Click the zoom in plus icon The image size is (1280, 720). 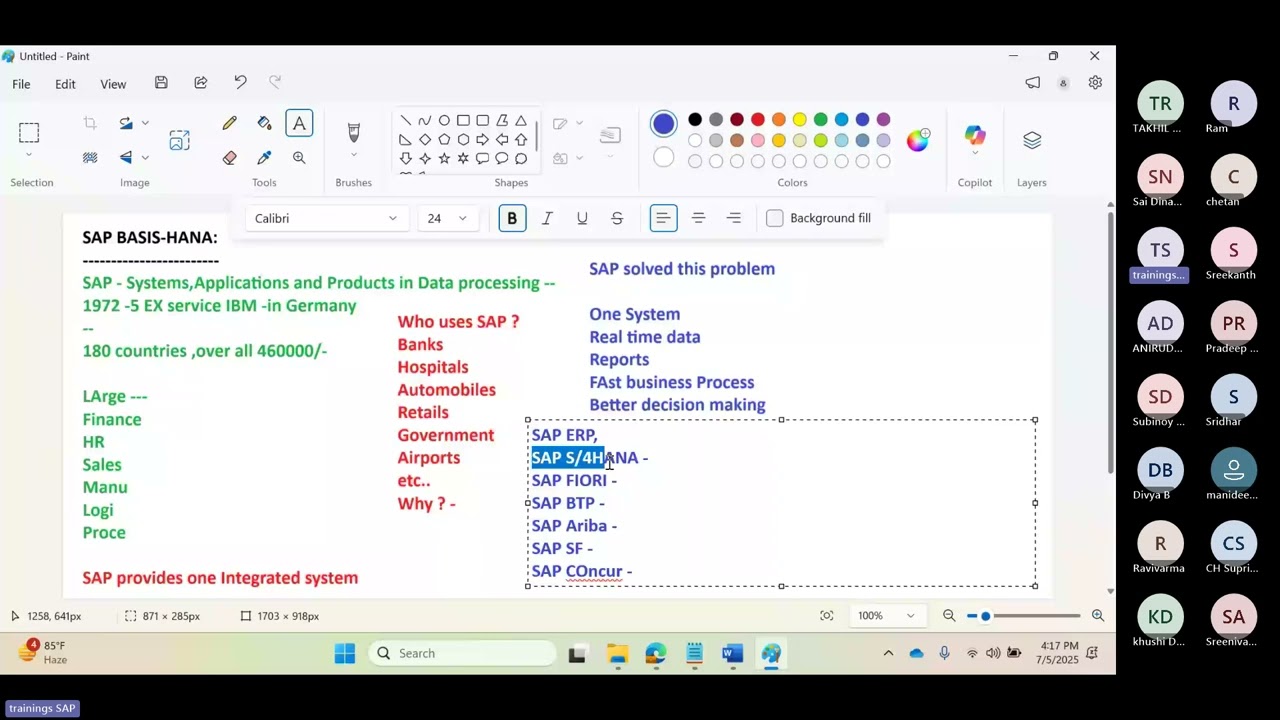(x=1098, y=616)
